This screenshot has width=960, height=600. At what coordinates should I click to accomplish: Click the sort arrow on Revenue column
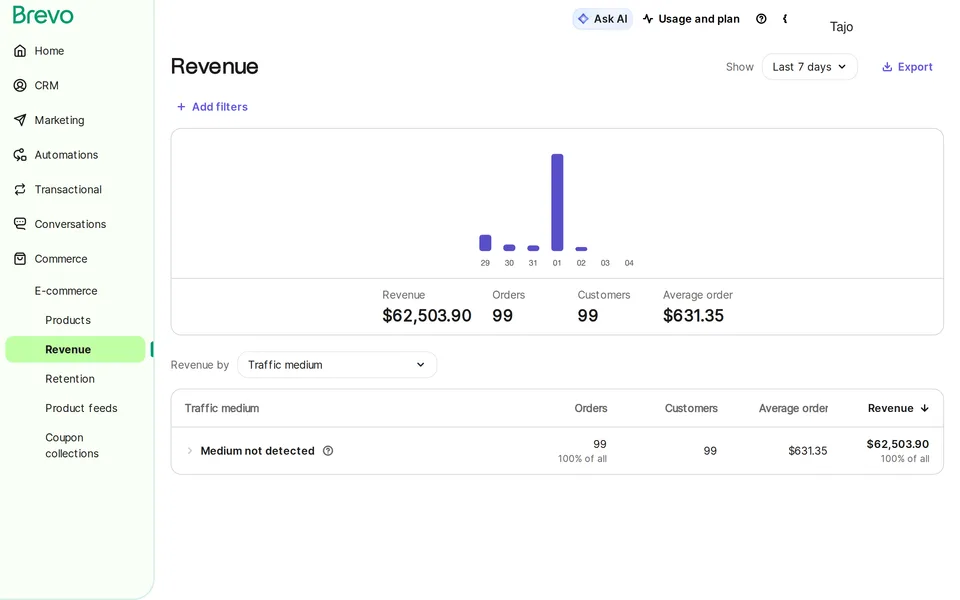(924, 408)
